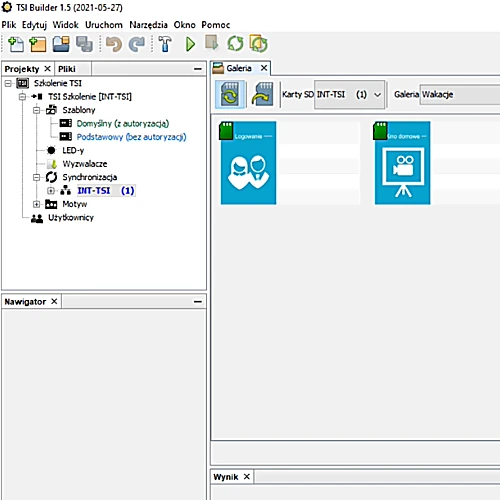The width and height of the screenshot is (500, 500).
Task: Select the Użytkownicy tree item
Action: [x=71, y=218]
